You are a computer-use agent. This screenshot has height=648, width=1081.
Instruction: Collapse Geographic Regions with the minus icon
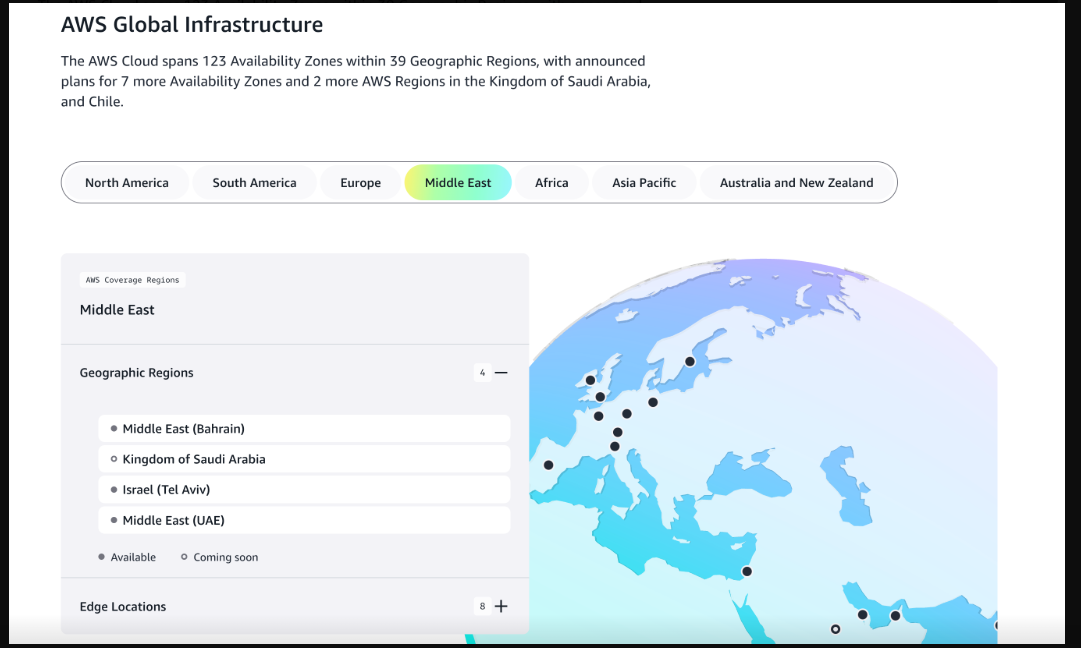pos(501,373)
